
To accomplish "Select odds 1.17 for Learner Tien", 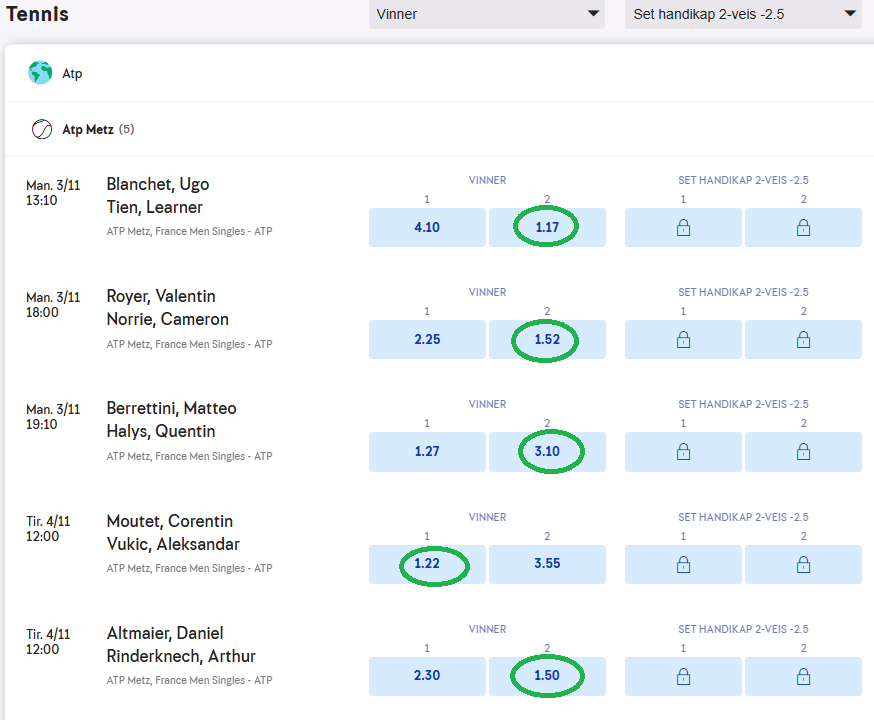I will 547,228.
